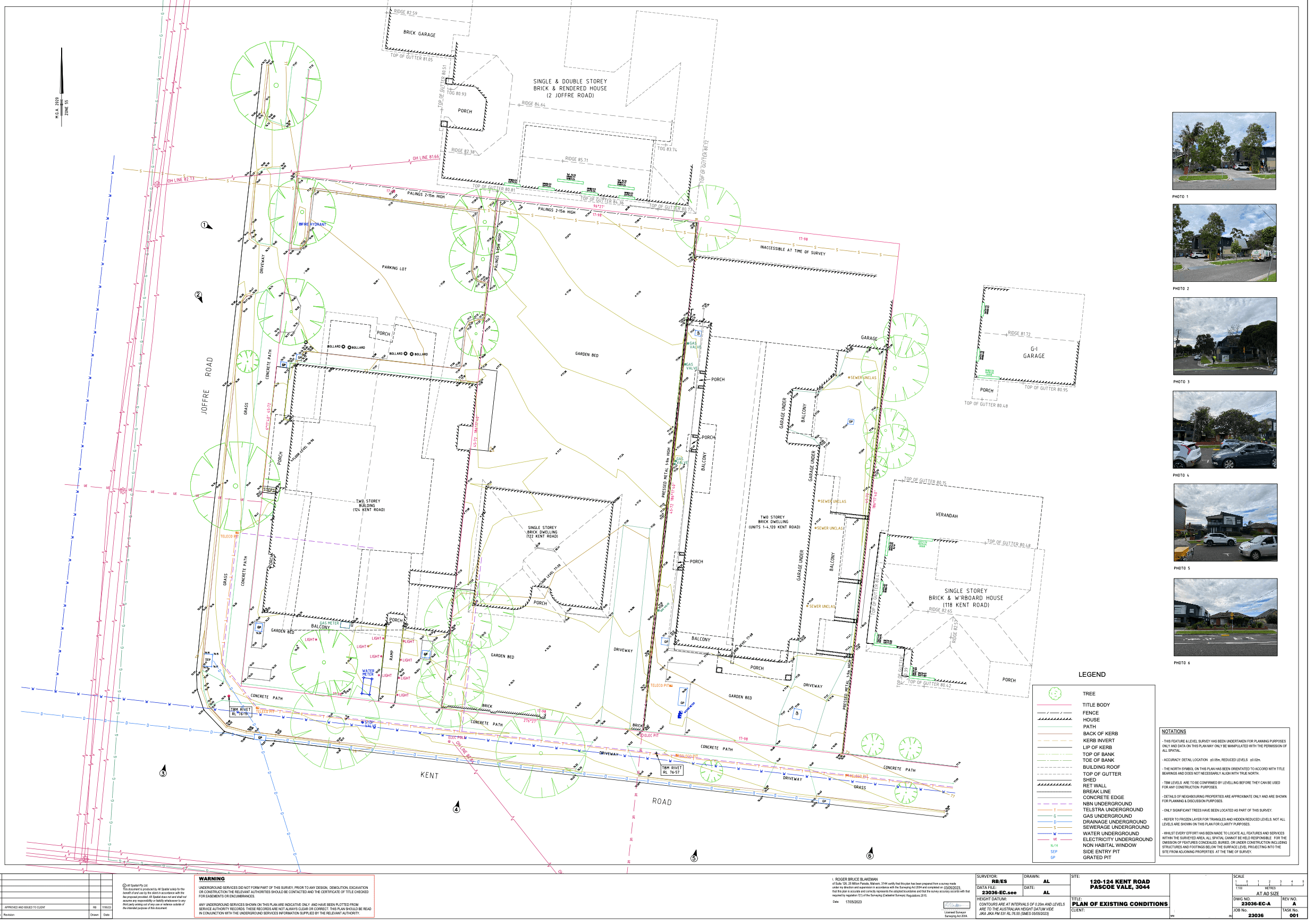Click 'BACK OF KERB' legend entry
Image resolution: width=1314 pixels, height=924 pixels.
click(x=1100, y=733)
